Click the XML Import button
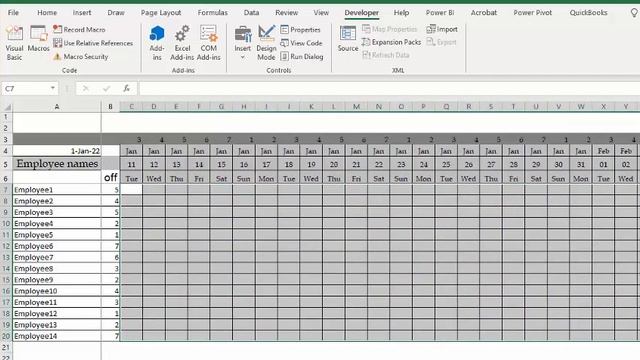640x360 pixels. [442, 29]
